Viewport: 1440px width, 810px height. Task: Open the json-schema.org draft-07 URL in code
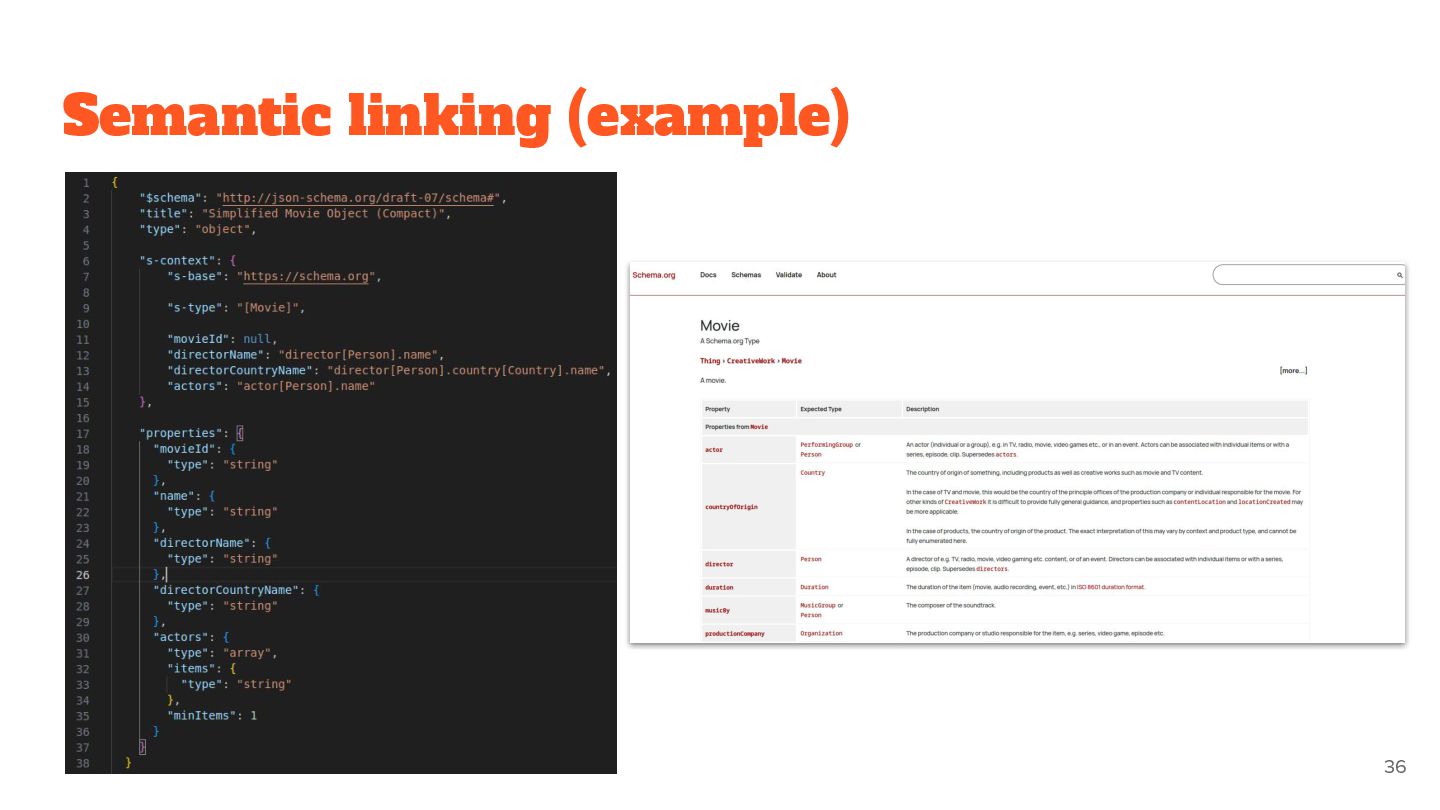click(x=358, y=198)
